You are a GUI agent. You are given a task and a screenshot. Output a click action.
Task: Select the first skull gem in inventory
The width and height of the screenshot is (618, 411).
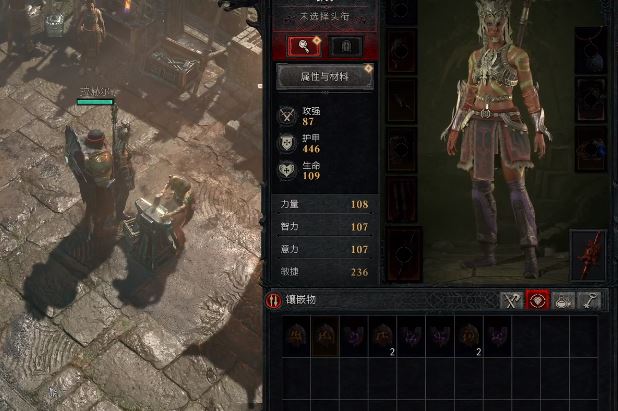[x=296, y=336]
